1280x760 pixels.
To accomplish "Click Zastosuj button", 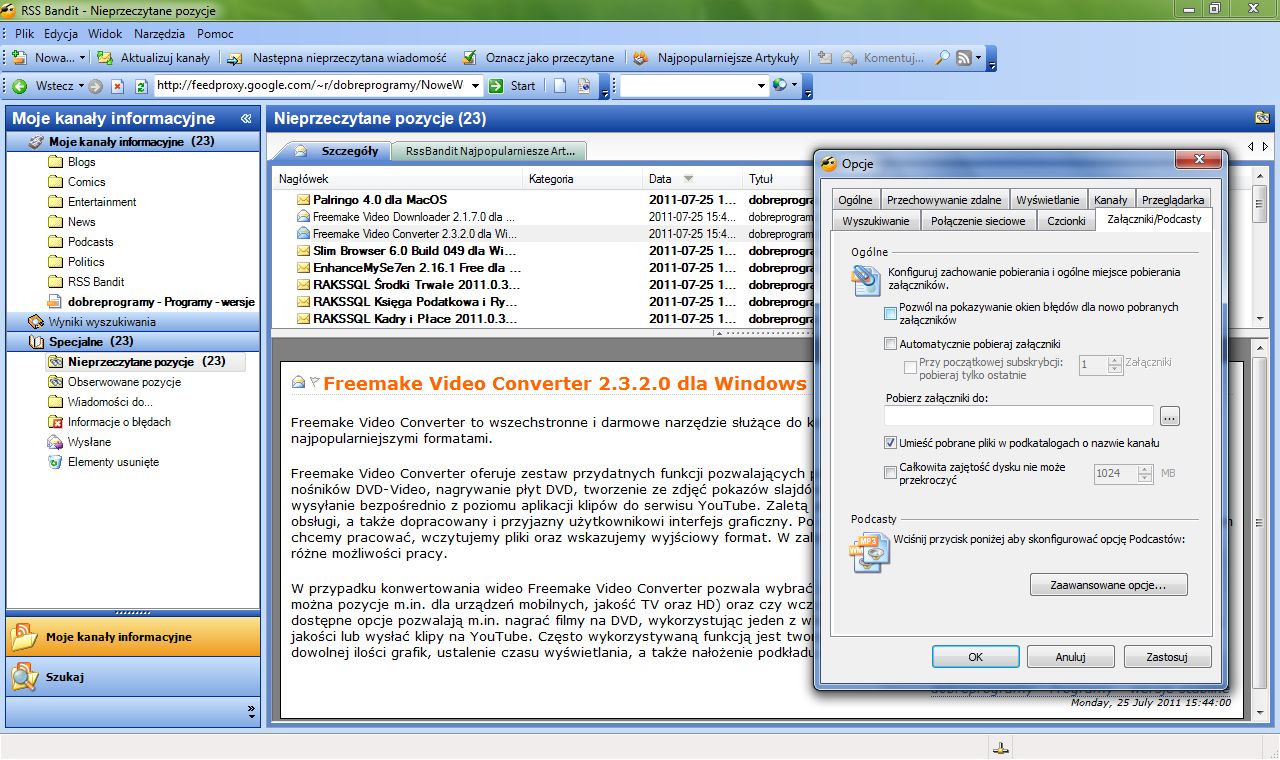I will (1168, 657).
